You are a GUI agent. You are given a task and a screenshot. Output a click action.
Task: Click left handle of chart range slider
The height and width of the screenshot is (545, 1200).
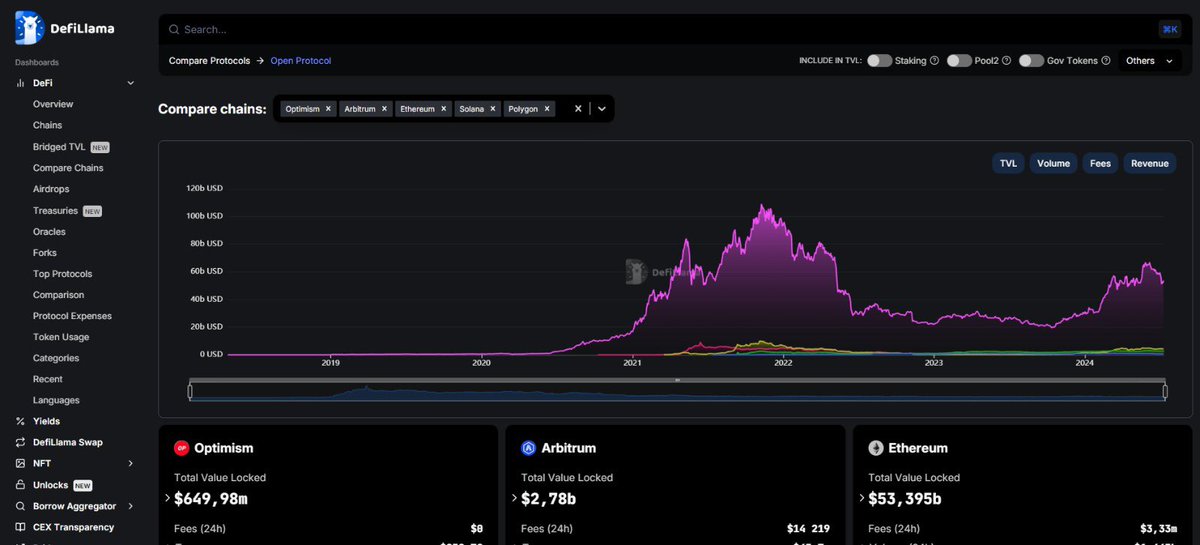click(190, 392)
